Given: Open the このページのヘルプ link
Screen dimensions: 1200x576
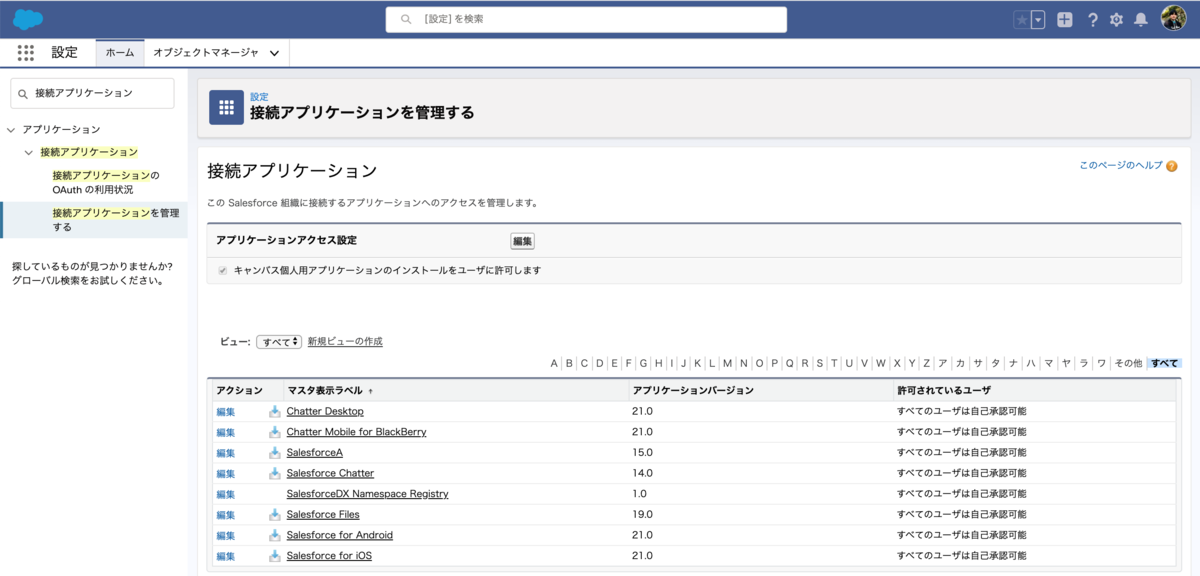Looking at the screenshot, I should point(1121,165).
